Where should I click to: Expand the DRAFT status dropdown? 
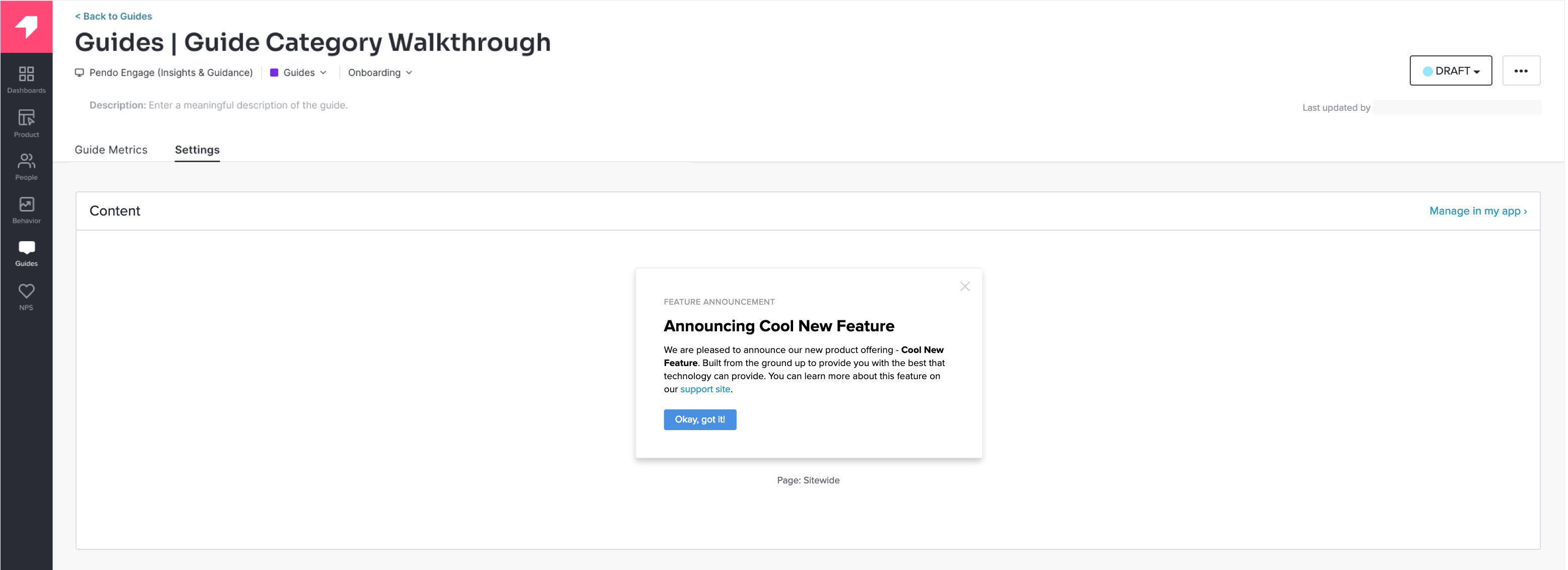click(1451, 71)
